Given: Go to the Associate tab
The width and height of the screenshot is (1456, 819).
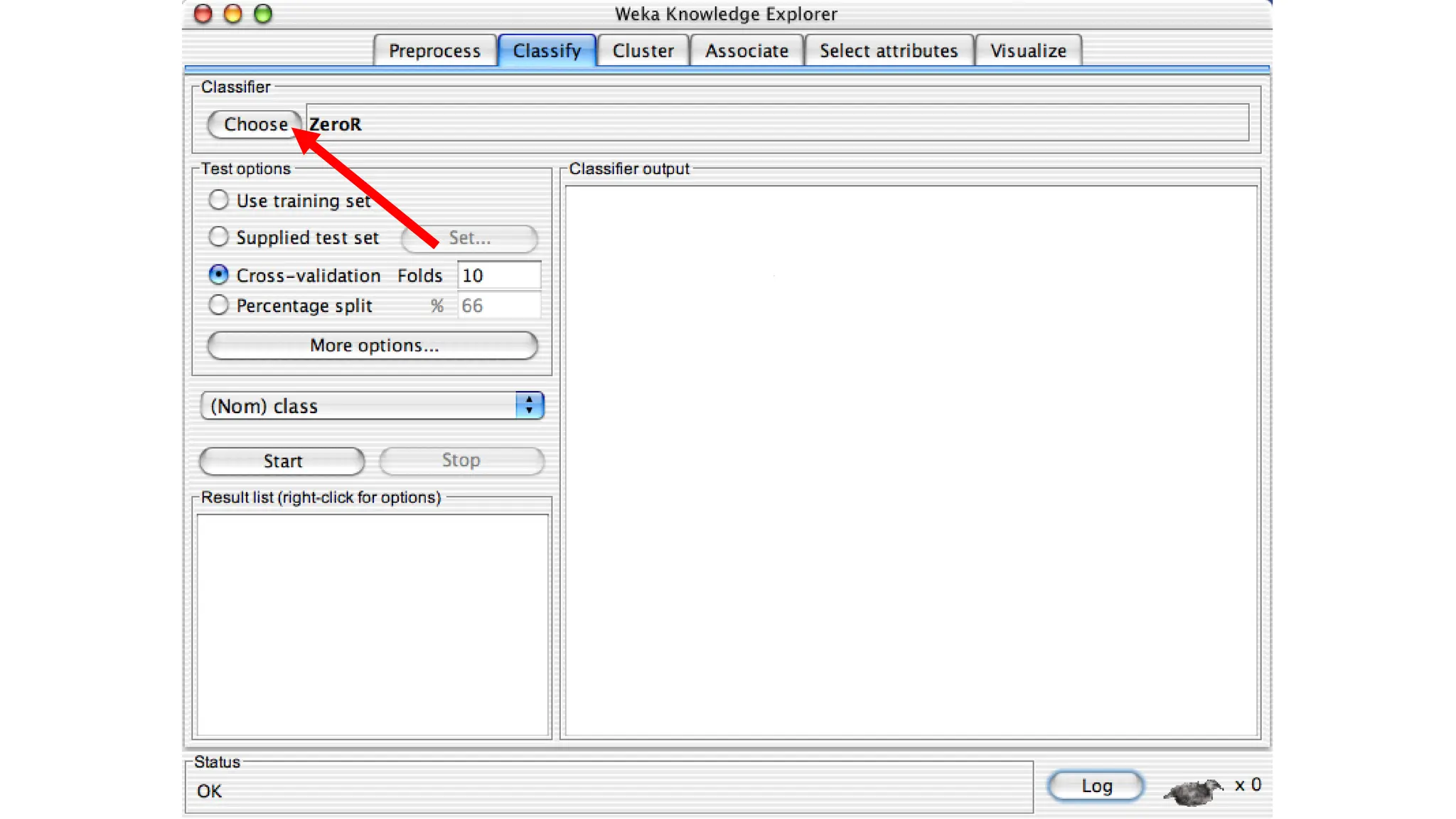Looking at the screenshot, I should [x=746, y=51].
